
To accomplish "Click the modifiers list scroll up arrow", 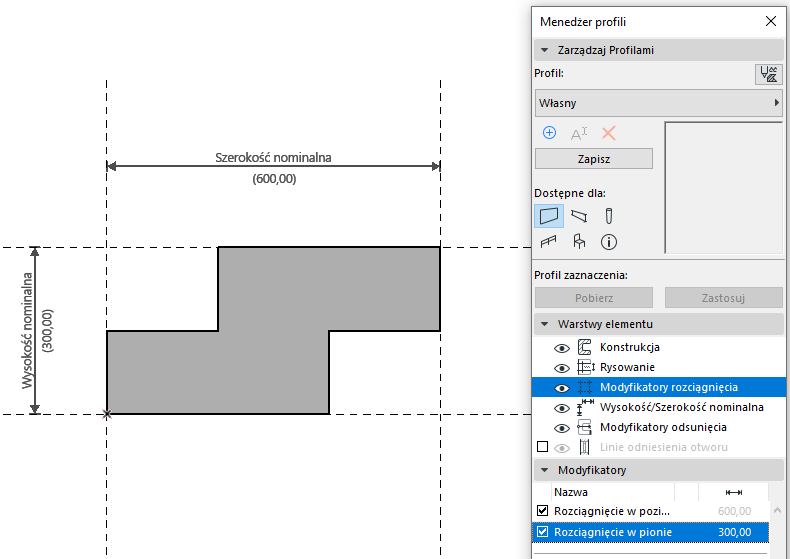I will (x=777, y=511).
